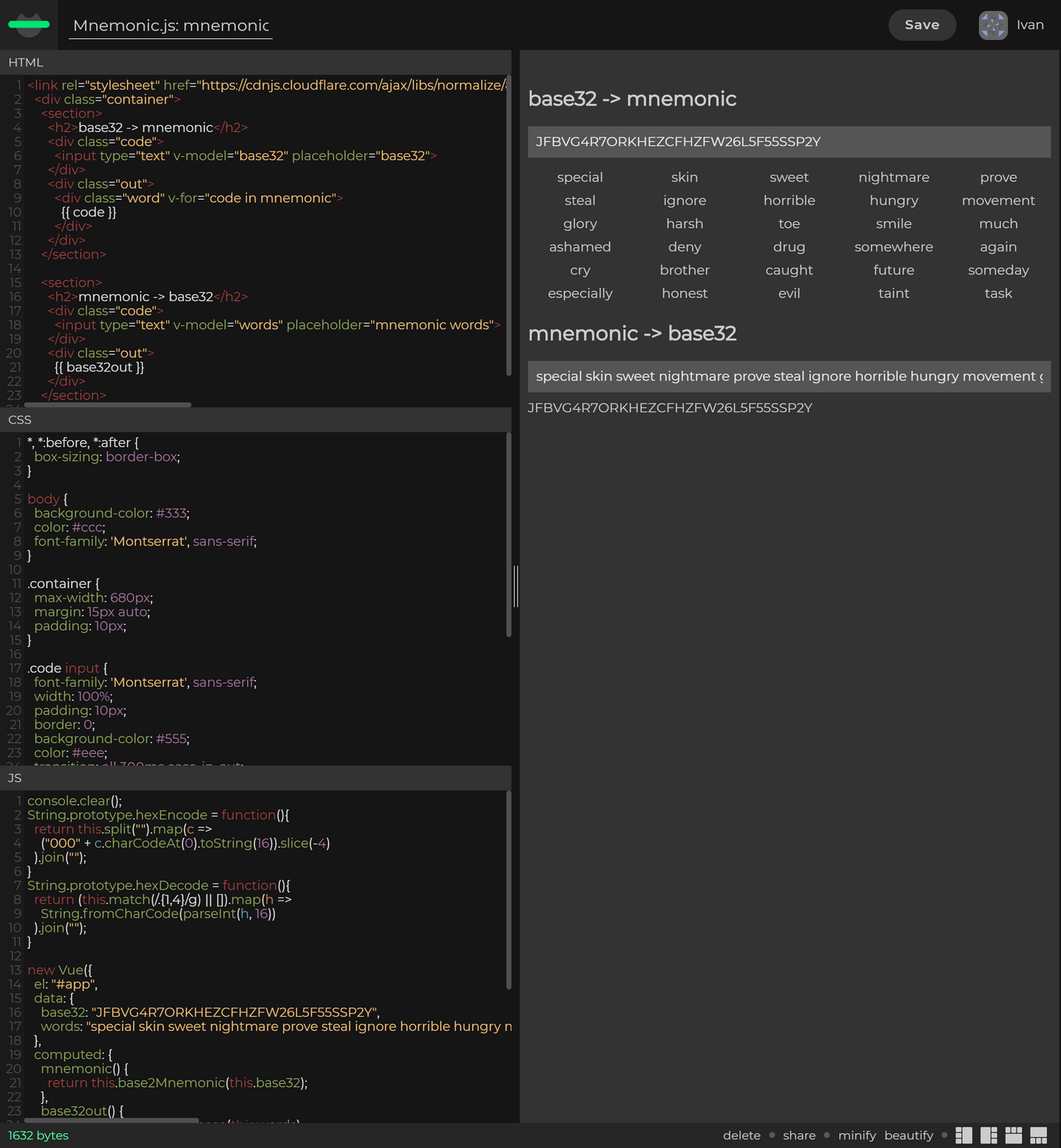Click the mnemonic words input field
1061x1148 pixels.
pyautogui.click(x=789, y=376)
